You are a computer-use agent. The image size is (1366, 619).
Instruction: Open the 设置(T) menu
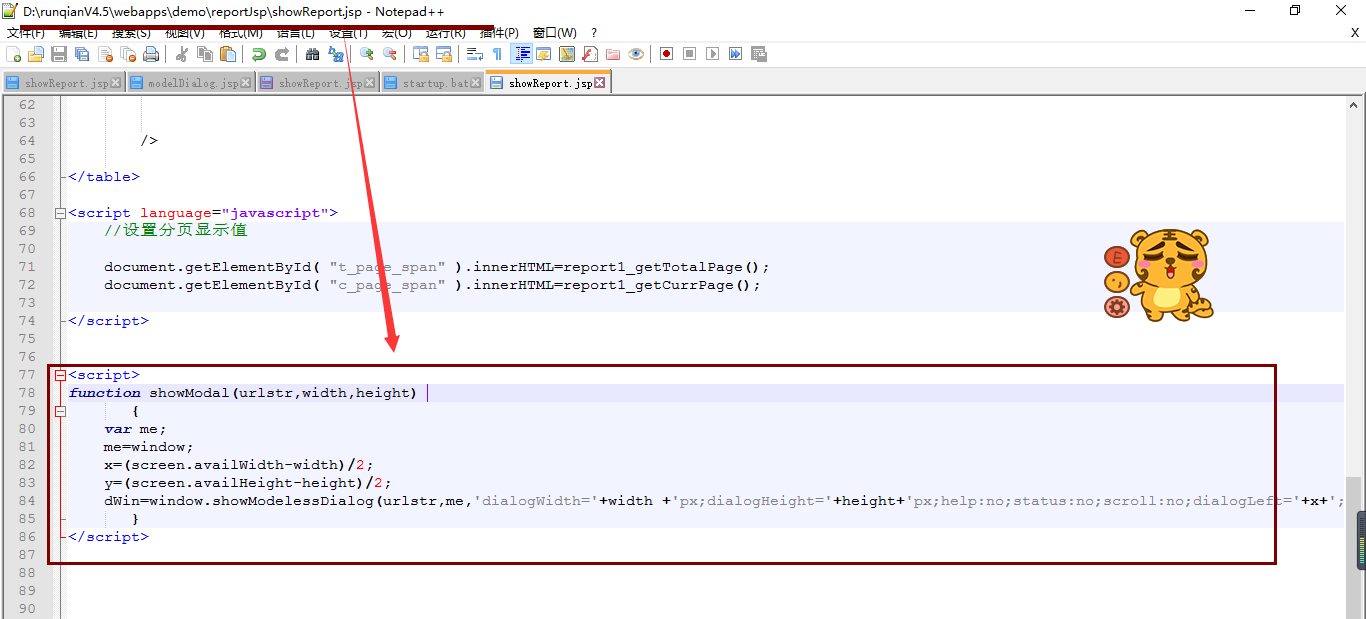point(348,33)
